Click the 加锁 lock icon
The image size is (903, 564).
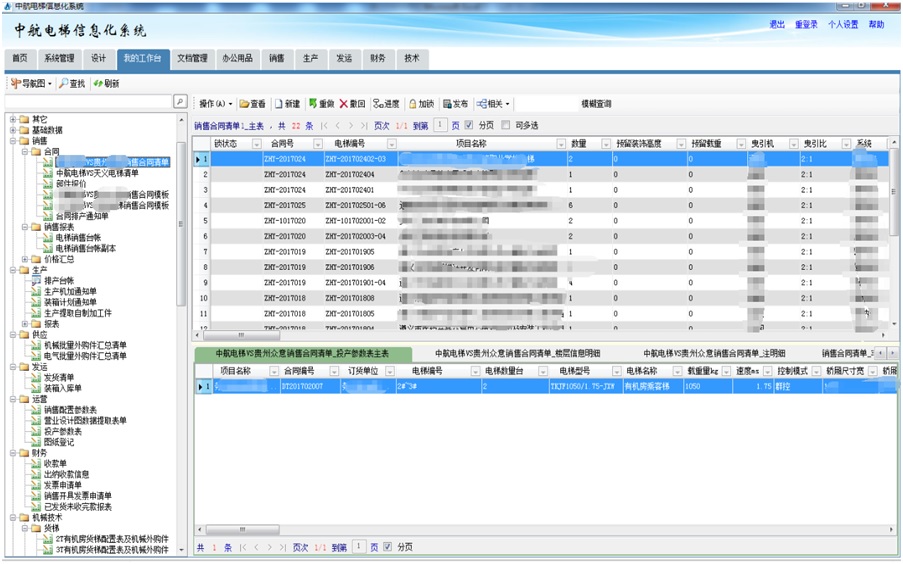[420, 104]
